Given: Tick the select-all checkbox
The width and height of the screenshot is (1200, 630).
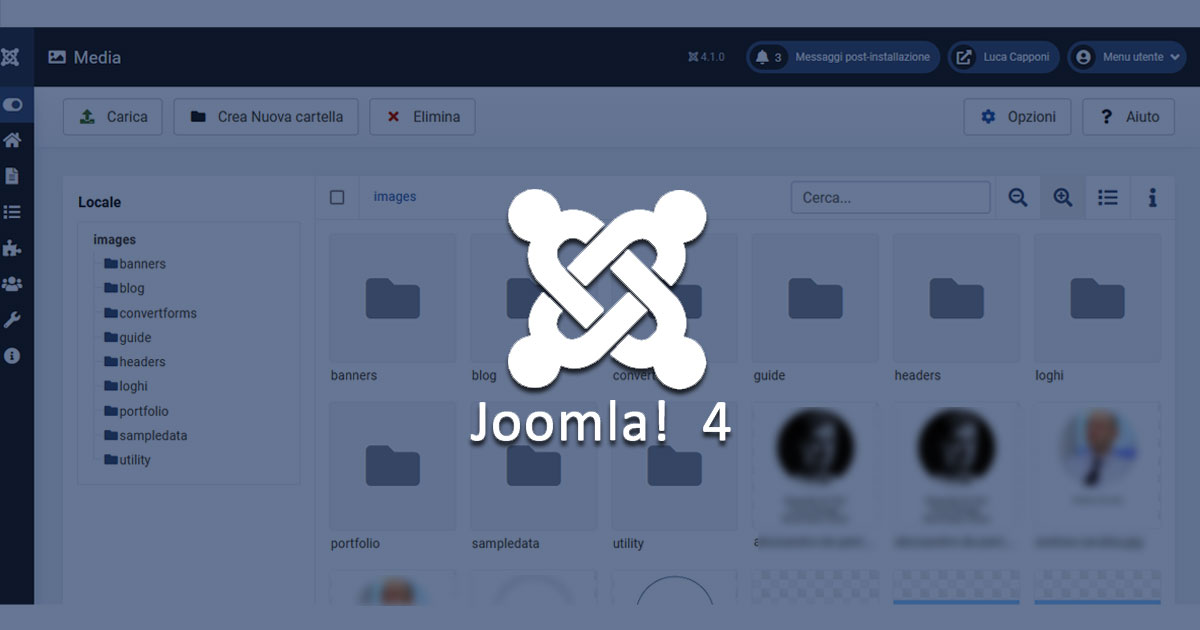Looking at the screenshot, I should coord(337,197).
